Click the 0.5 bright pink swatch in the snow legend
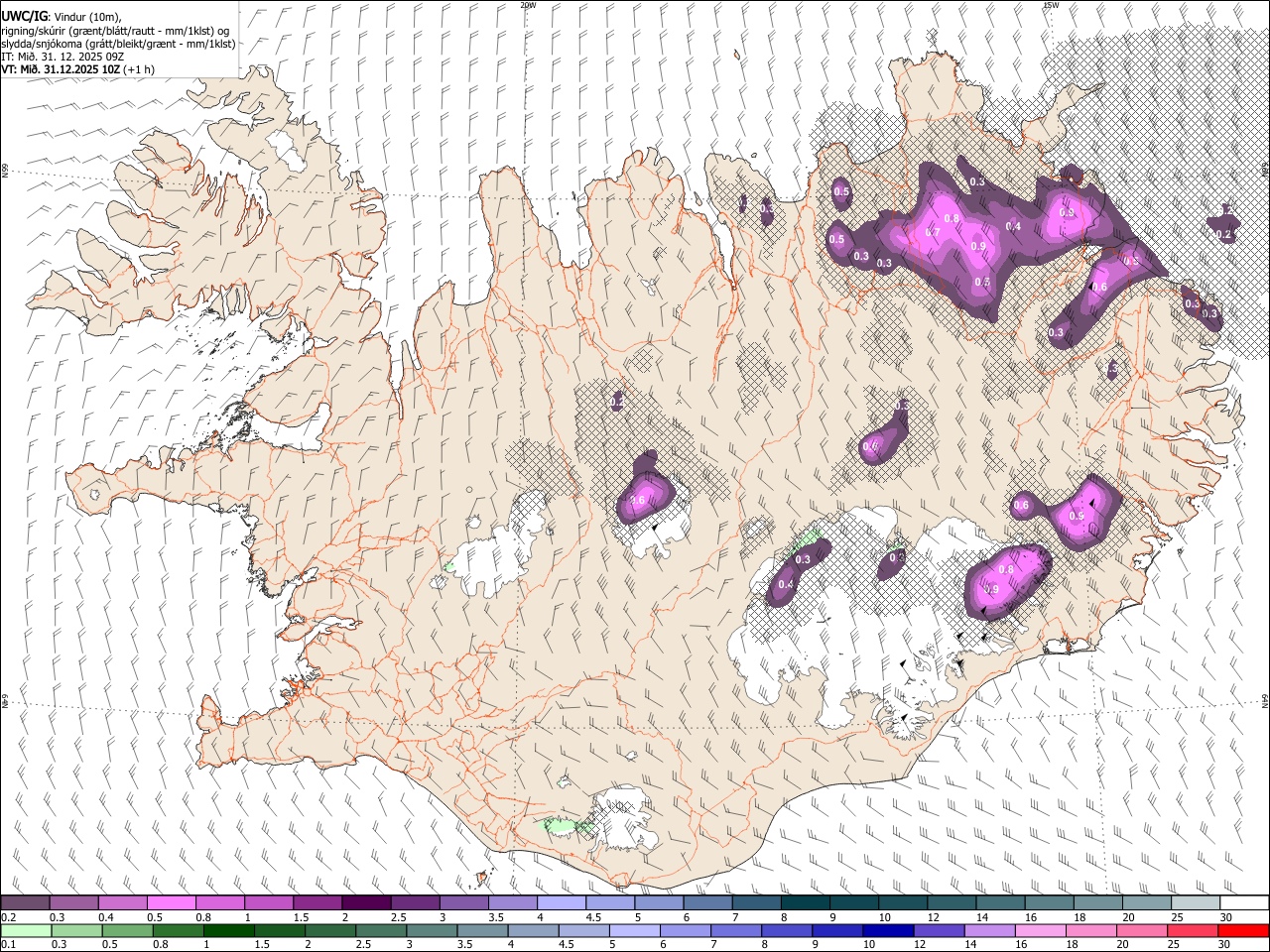Screen dimensions: 1270x952 coord(172,903)
